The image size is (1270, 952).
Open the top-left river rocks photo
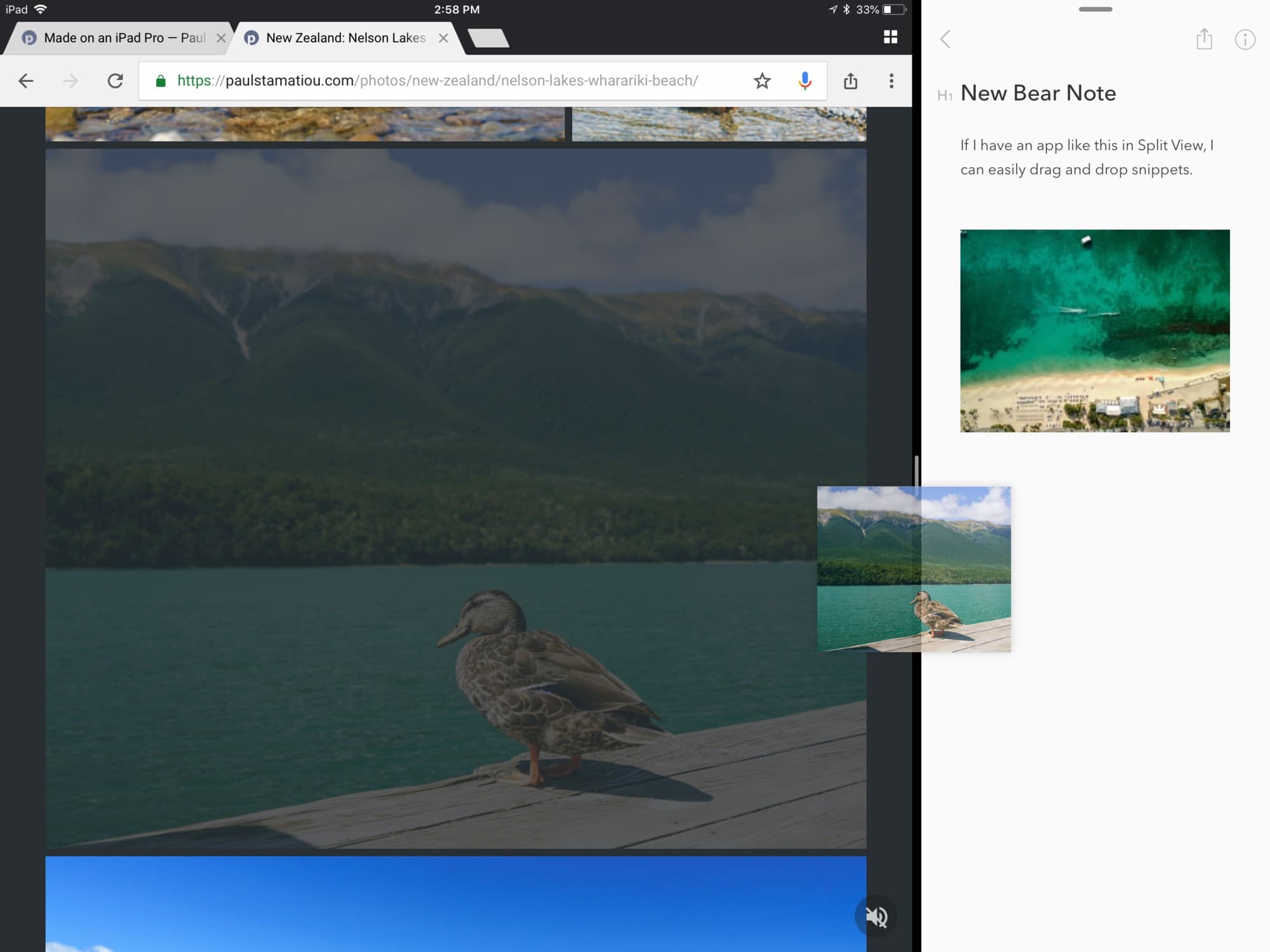coord(305,124)
